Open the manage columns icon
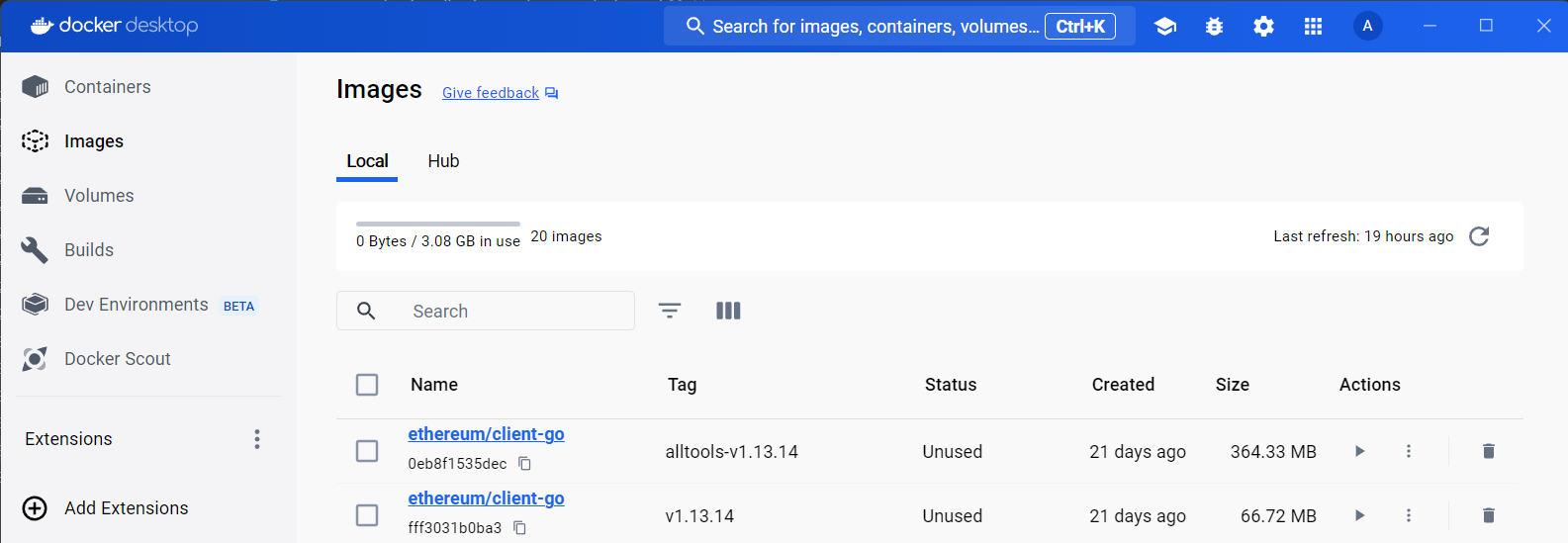The height and width of the screenshot is (543, 1568). [x=728, y=311]
